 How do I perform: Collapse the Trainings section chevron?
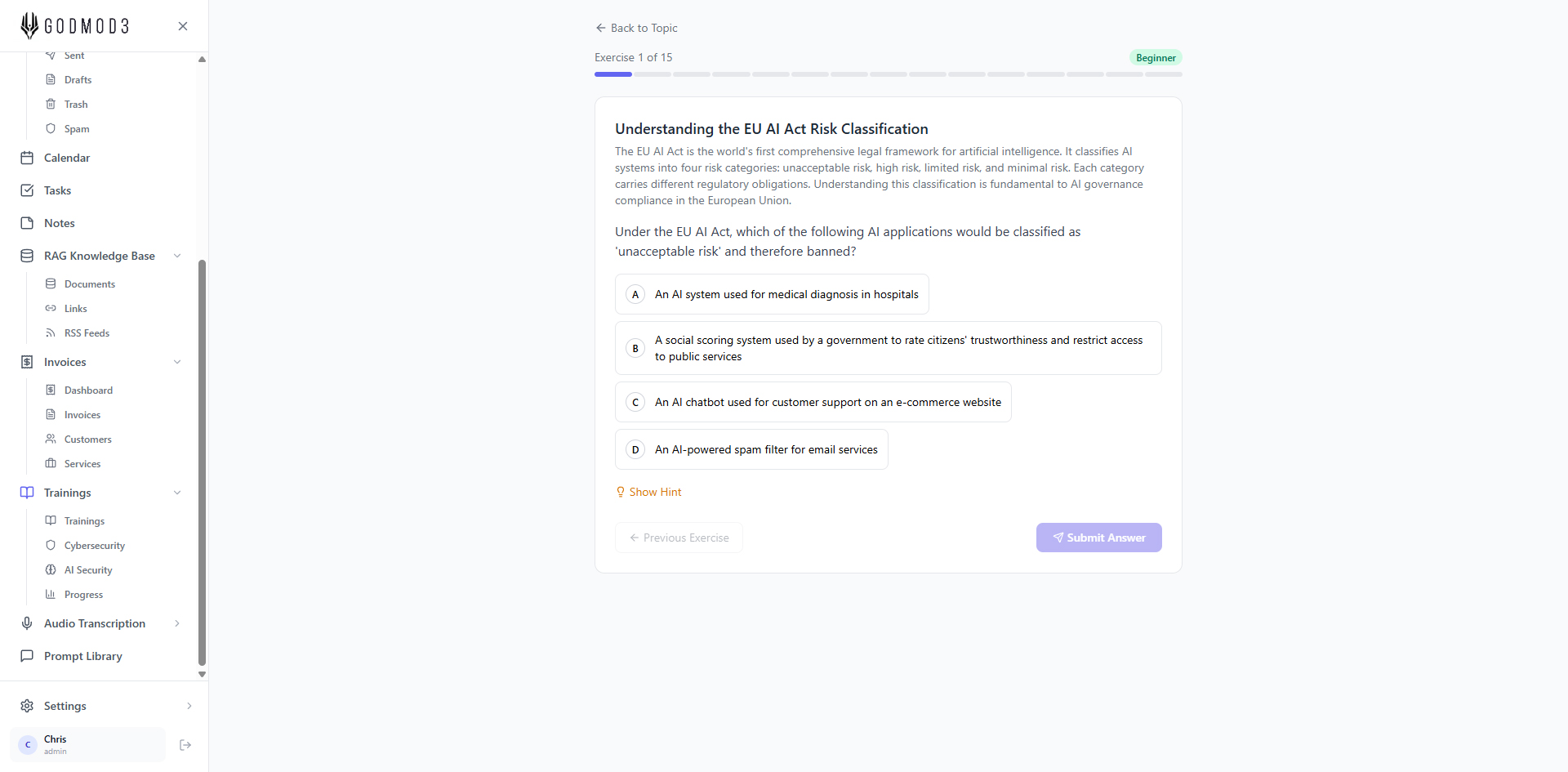[x=177, y=493]
